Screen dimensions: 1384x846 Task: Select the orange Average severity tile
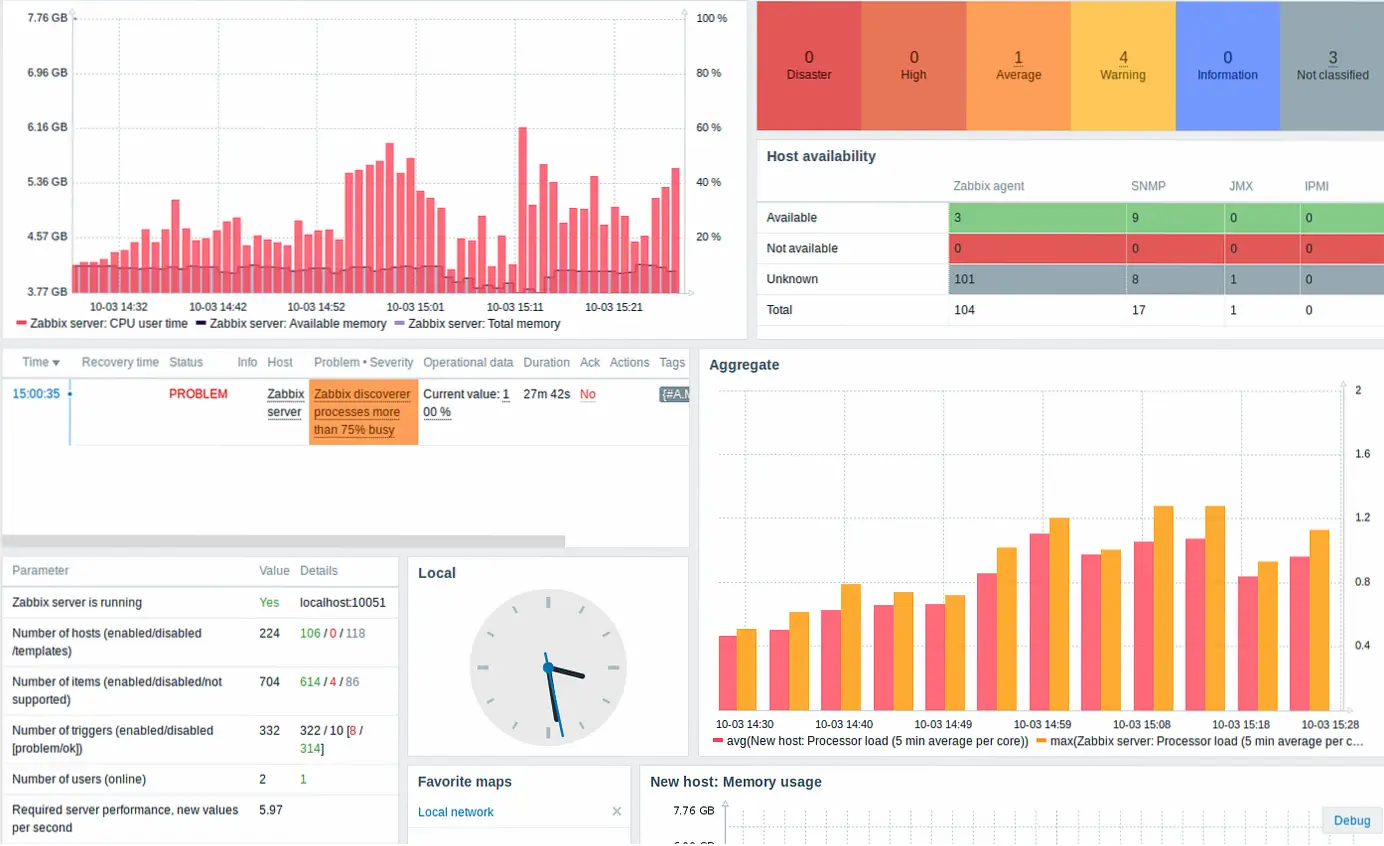pos(1018,66)
